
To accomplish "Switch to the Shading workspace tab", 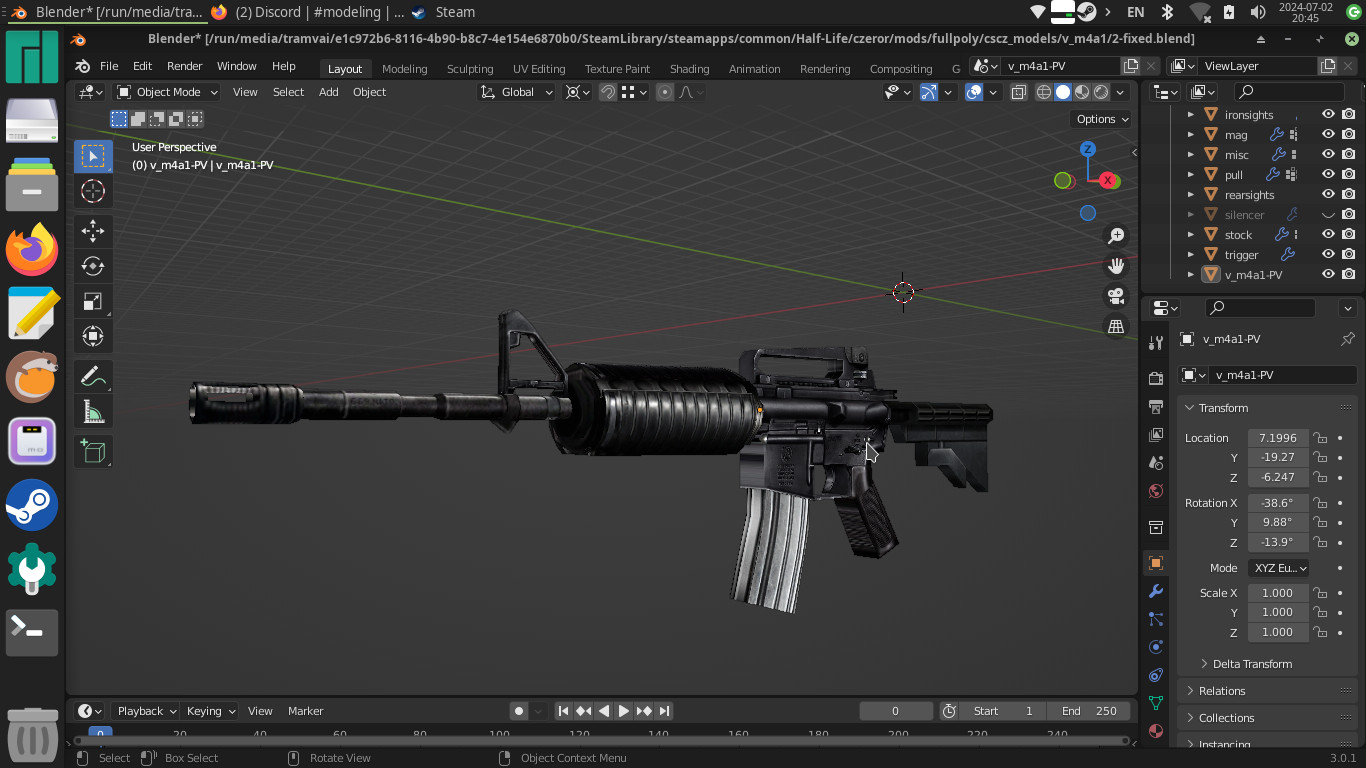I will point(689,69).
